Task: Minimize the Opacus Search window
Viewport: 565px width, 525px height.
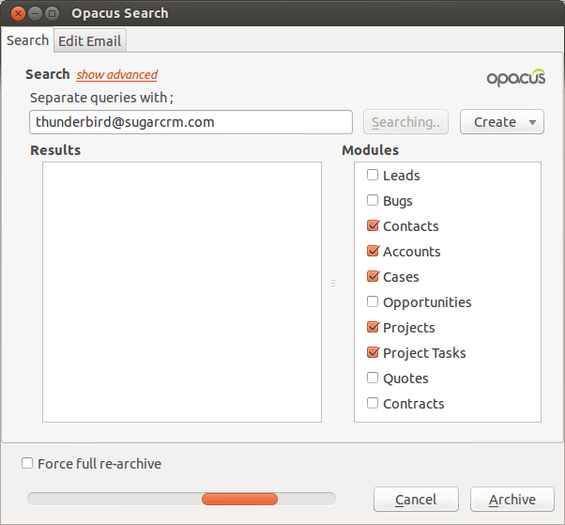Action: coord(35,14)
